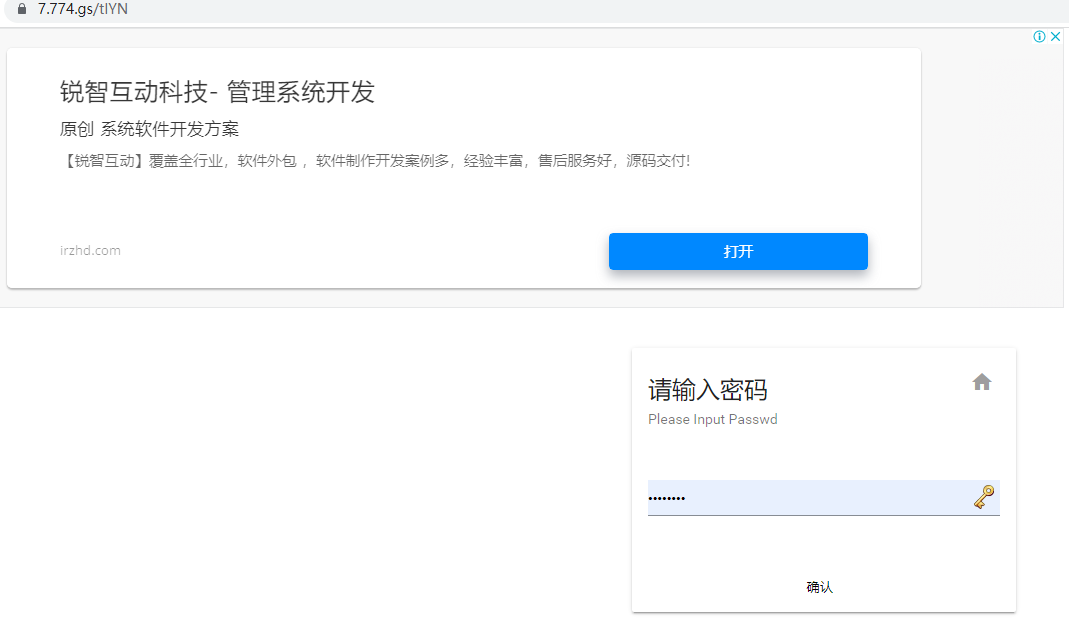Confirm password with 确认 button
Viewport: 1069px width, 618px height.
[819, 587]
